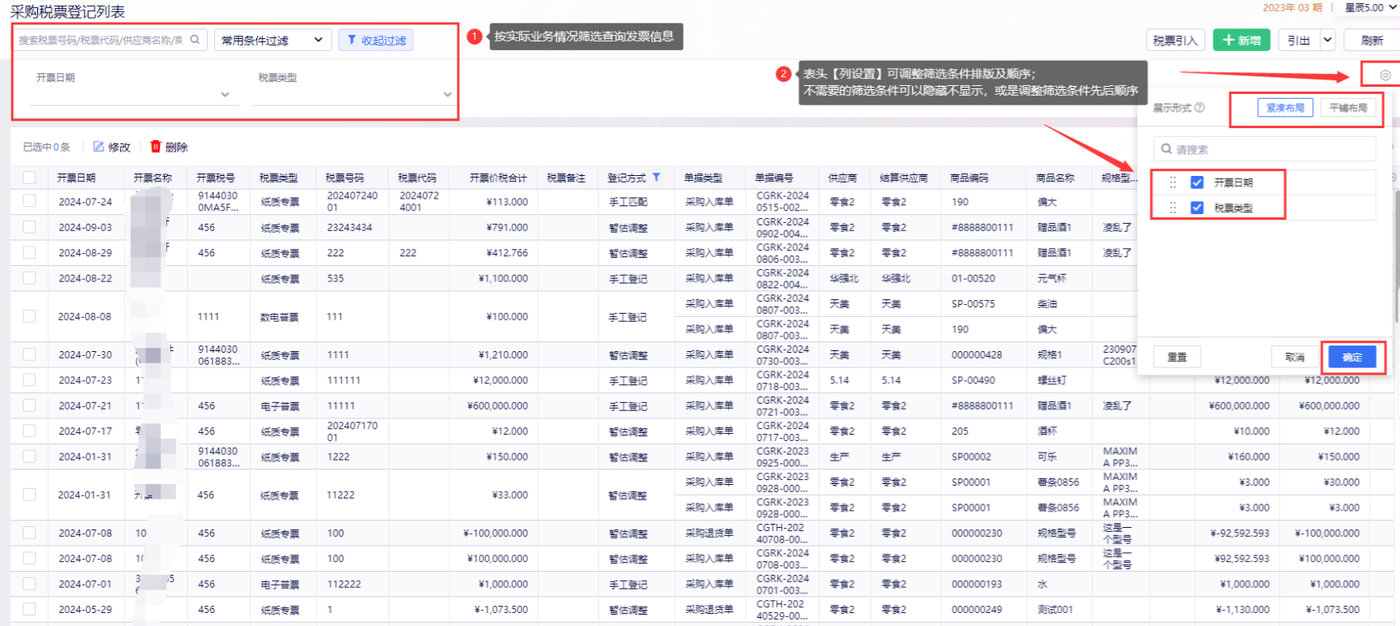Click supplier cell 华强北 in 供应商 column
Screen dimensions: 1400x626
tap(843, 278)
